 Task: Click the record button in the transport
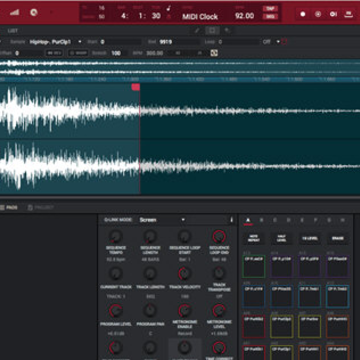[x=303, y=14]
